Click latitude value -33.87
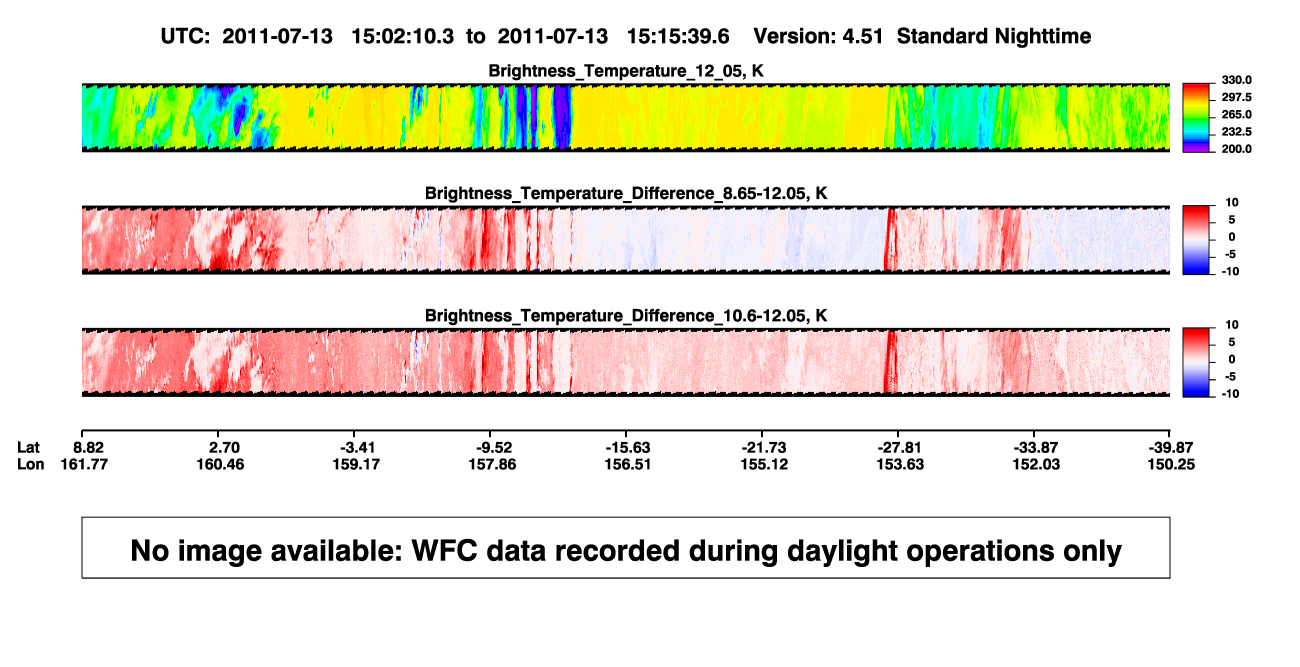 click(x=1038, y=446)
